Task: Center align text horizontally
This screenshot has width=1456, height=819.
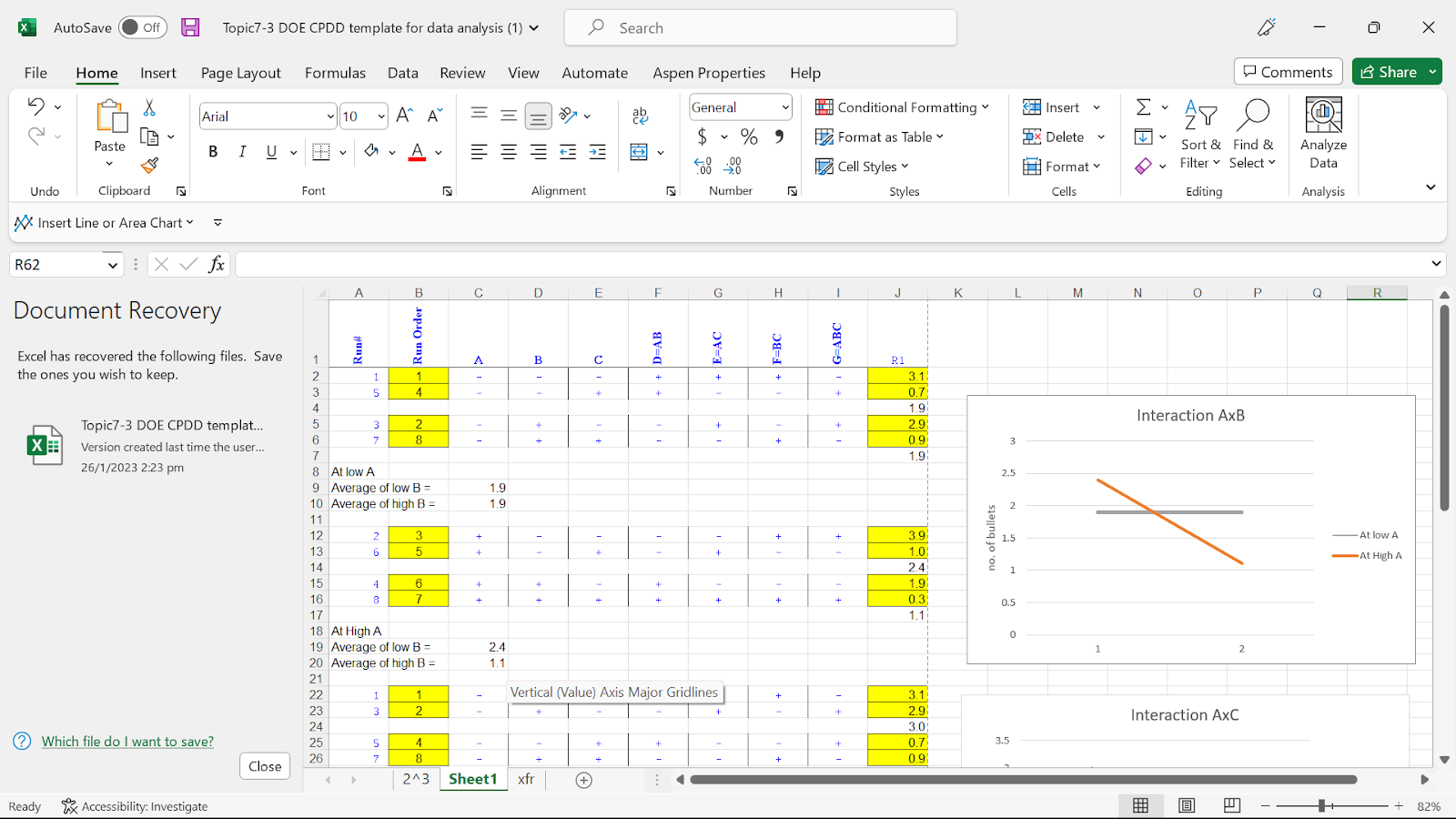Action: 509,152
